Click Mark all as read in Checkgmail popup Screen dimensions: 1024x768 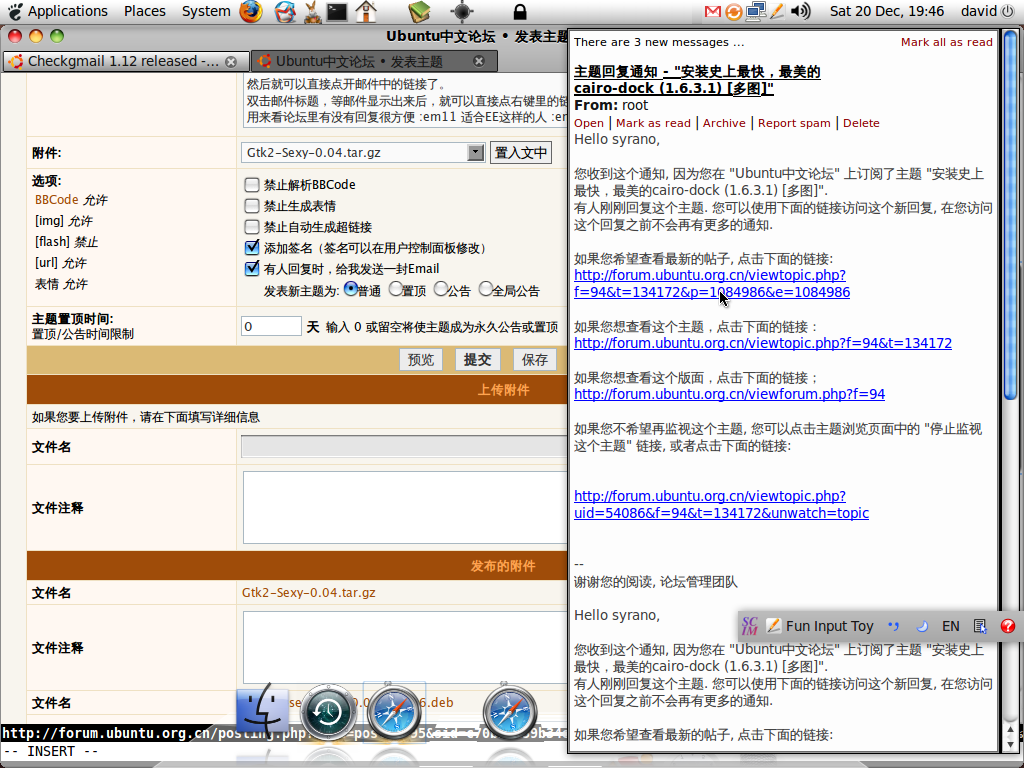(946, 42)
